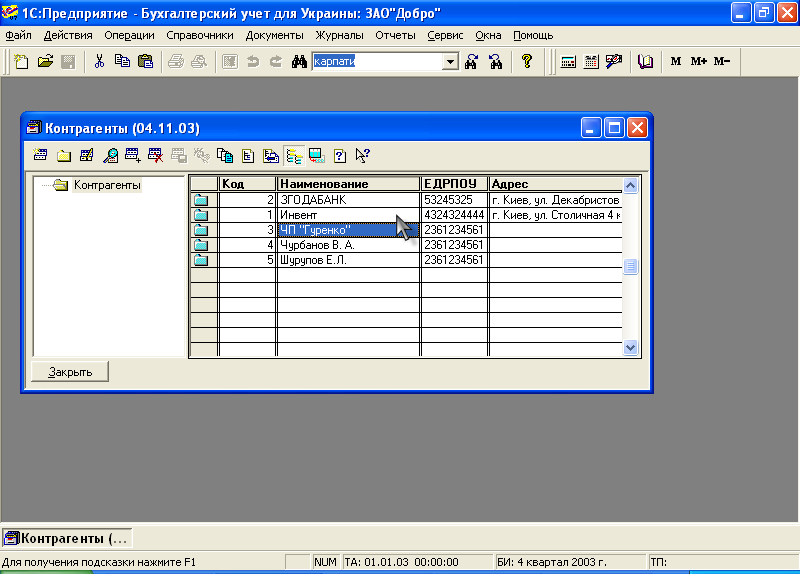The image size is (800, 574).
Task: Open the Действия menu
Action: [68, 35]
